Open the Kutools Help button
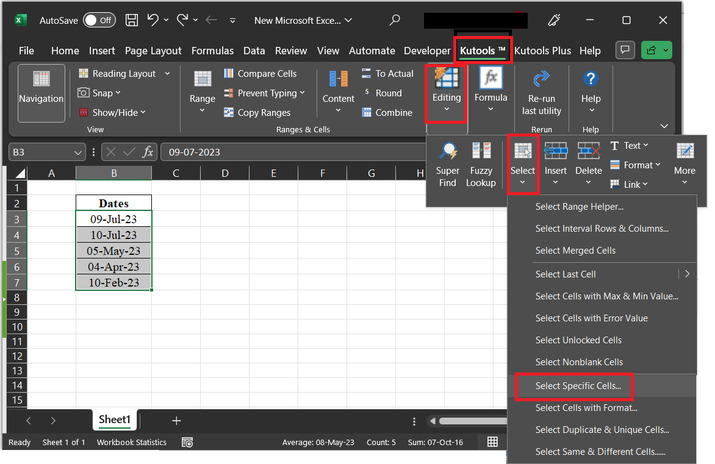 (591, 91)
